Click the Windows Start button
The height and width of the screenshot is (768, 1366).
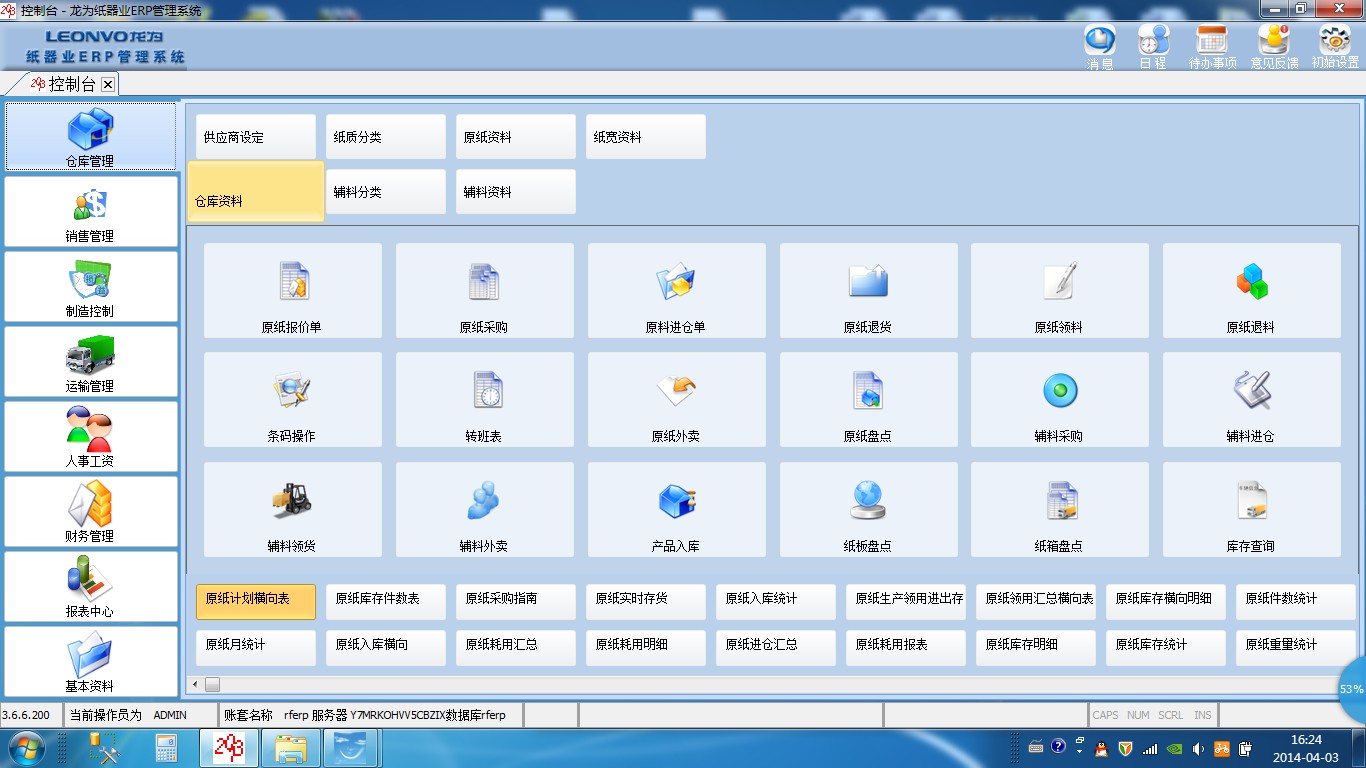coord(27,748)
